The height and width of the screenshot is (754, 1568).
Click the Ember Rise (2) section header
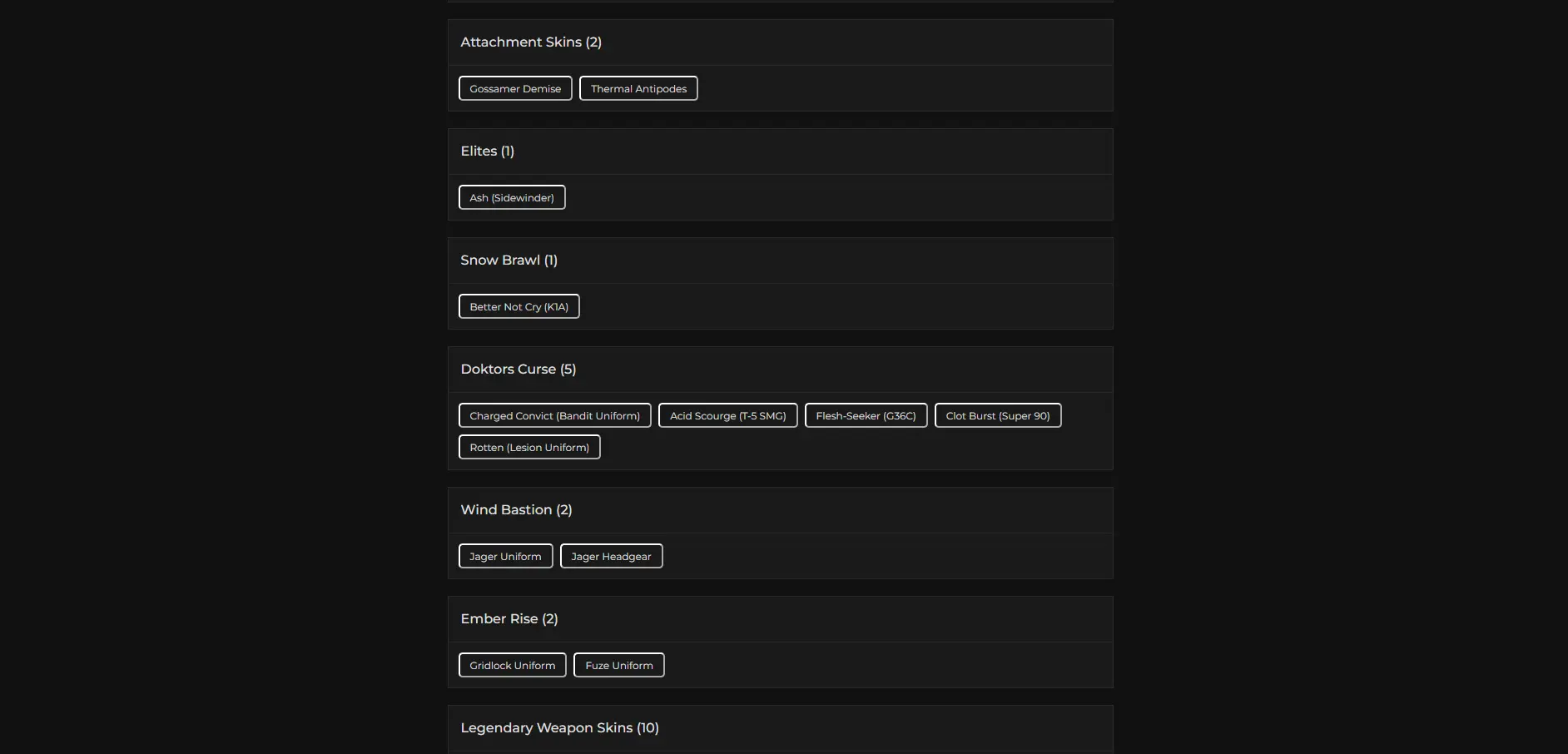click(x=780, y=619)
